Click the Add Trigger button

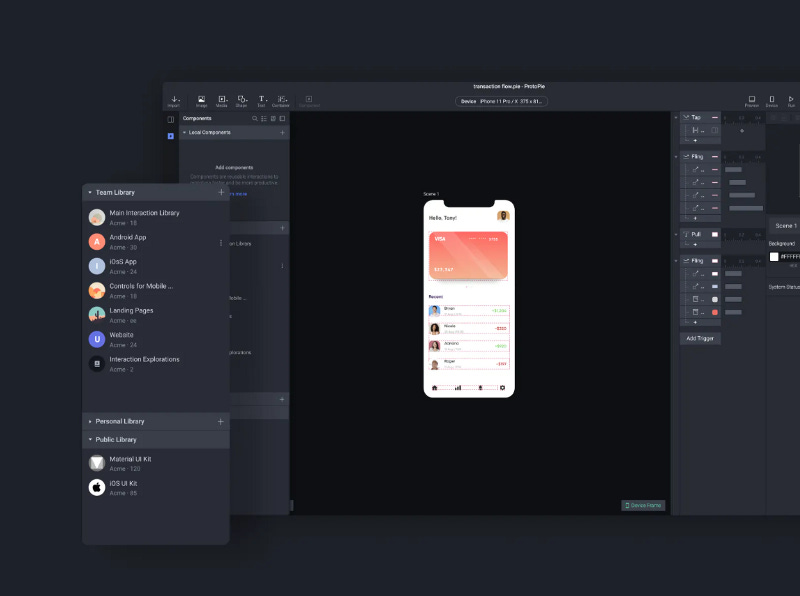[x=700, y=338]
